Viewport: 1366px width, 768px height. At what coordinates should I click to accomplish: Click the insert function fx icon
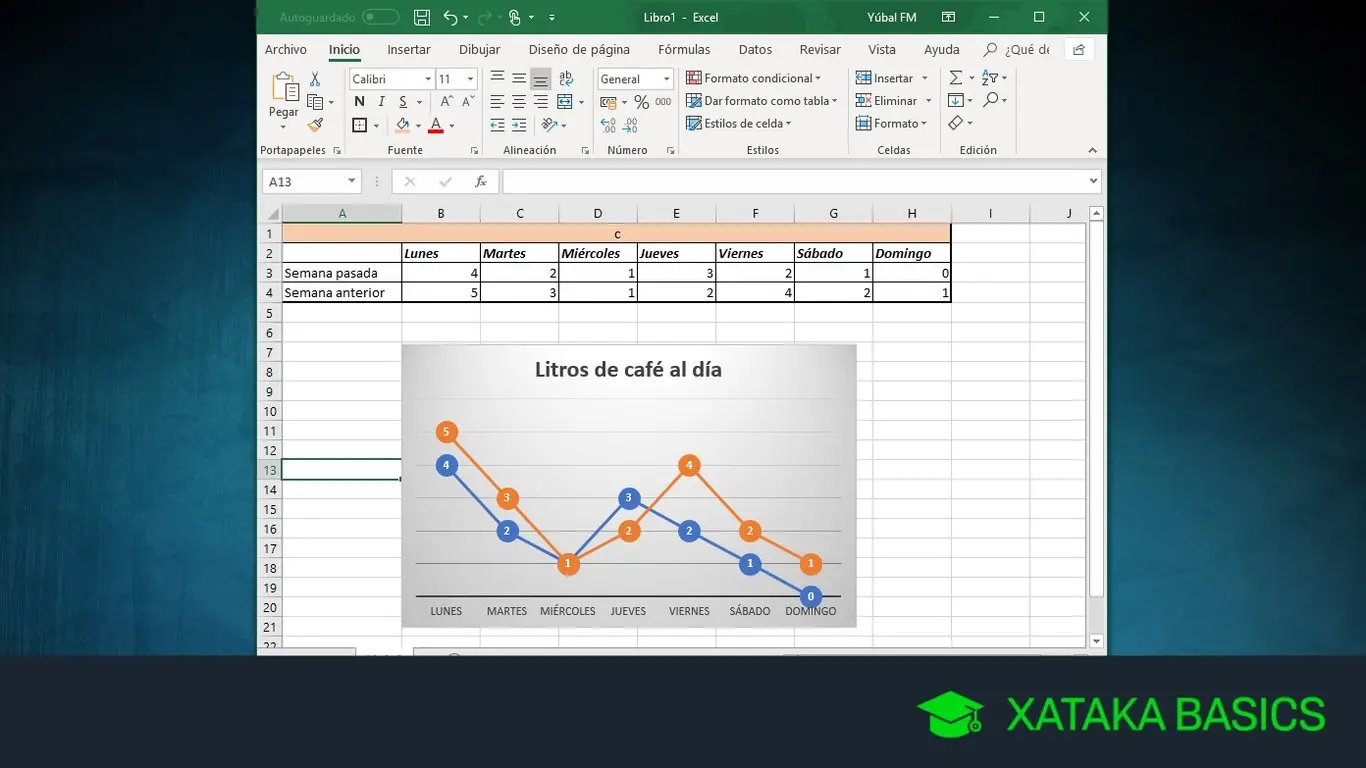click(x=481, y=181)
